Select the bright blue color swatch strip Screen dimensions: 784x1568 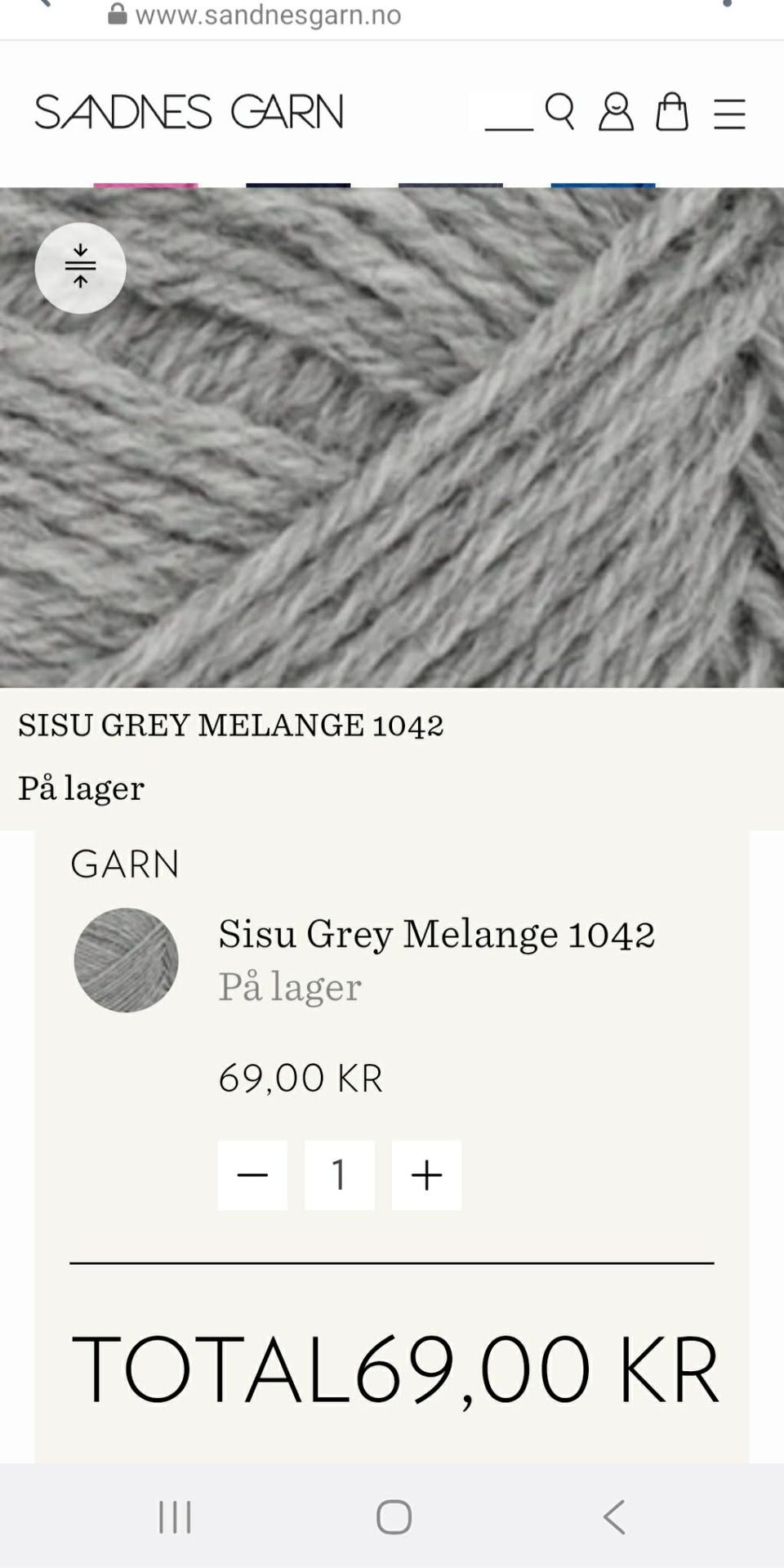pos(603,185)
